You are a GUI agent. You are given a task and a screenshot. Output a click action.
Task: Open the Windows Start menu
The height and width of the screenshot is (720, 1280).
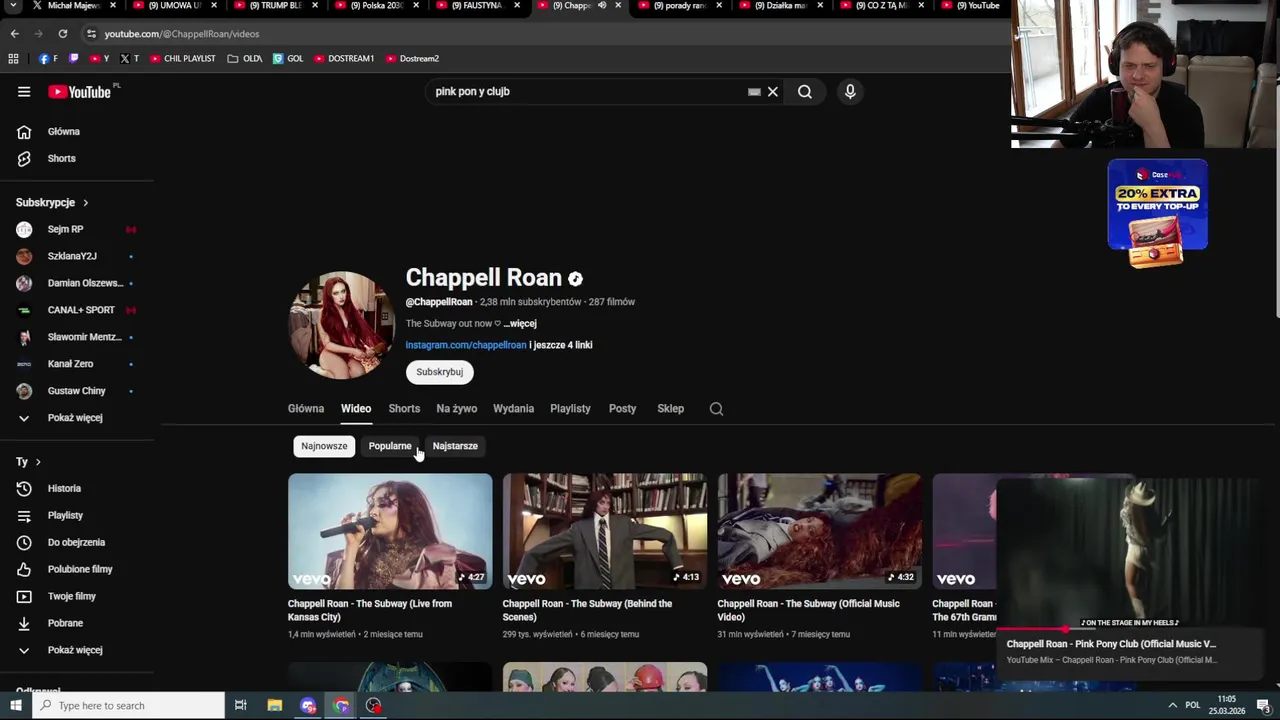(16, 706)
